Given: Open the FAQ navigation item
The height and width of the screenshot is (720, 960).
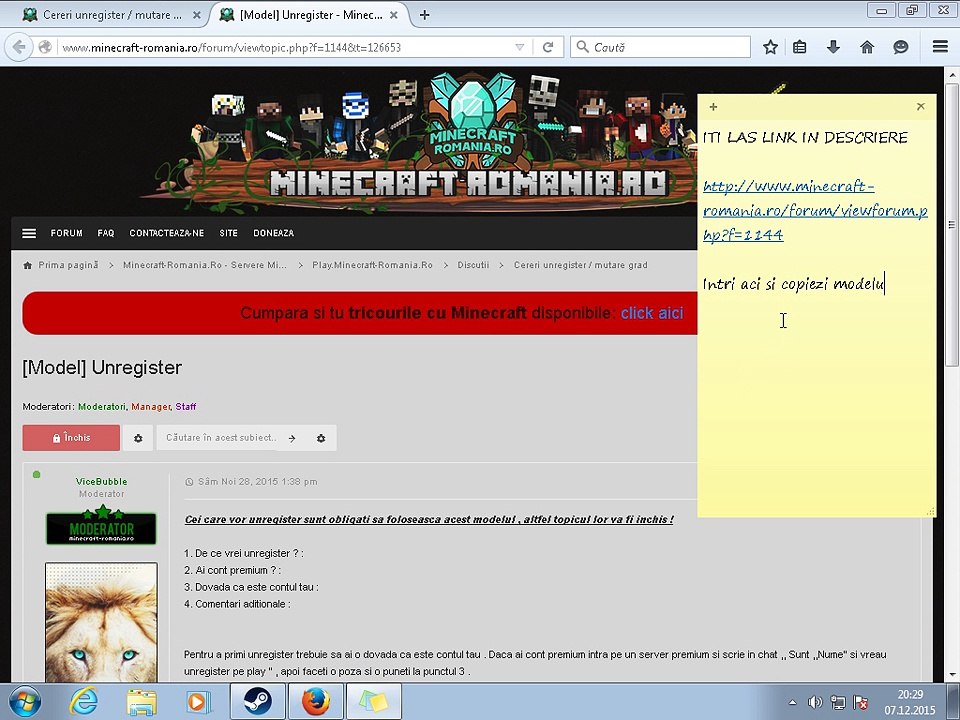Looking at the screenshot, I should [x=106, y=233].
